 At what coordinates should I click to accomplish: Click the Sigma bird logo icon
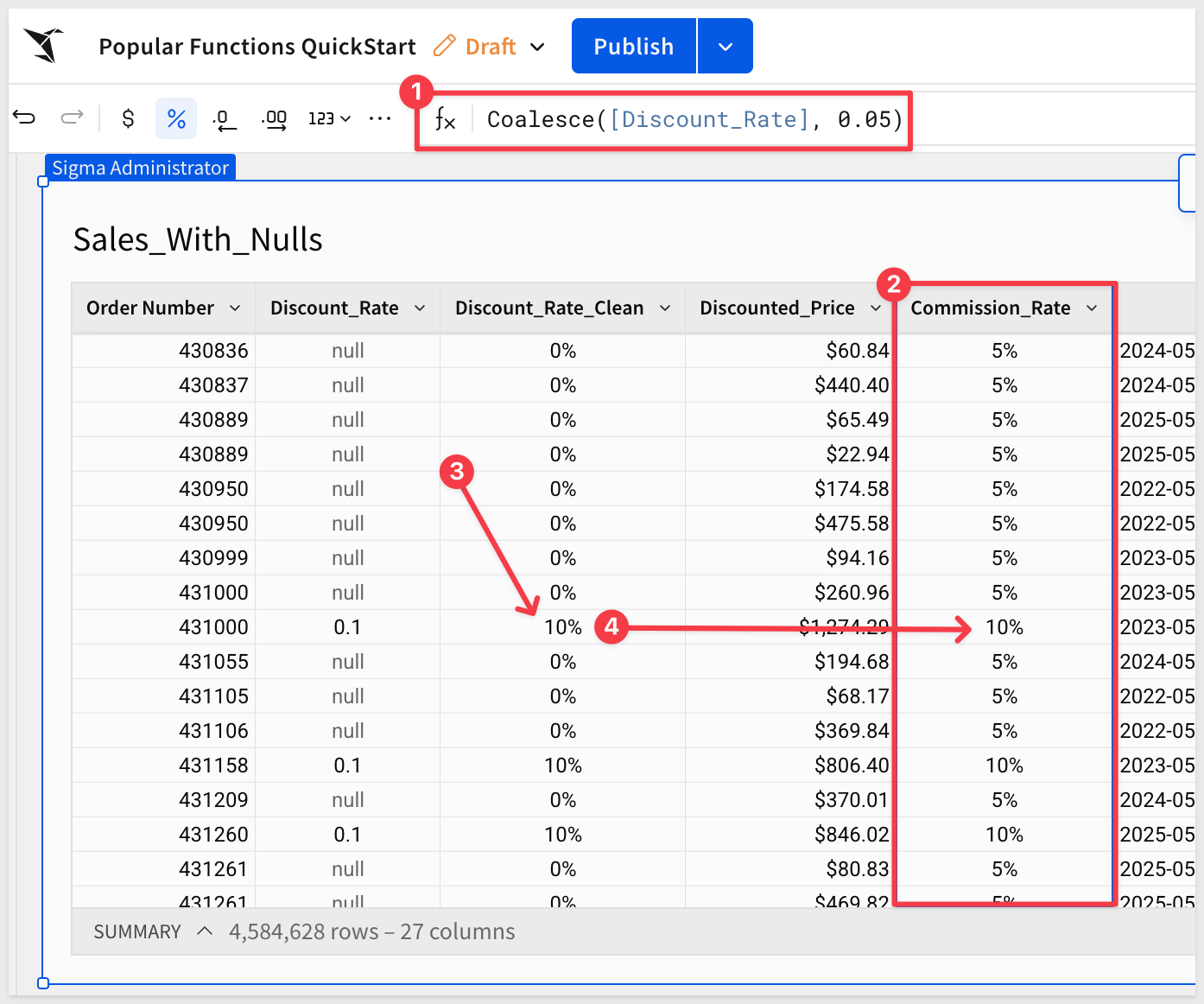point(44,45)
